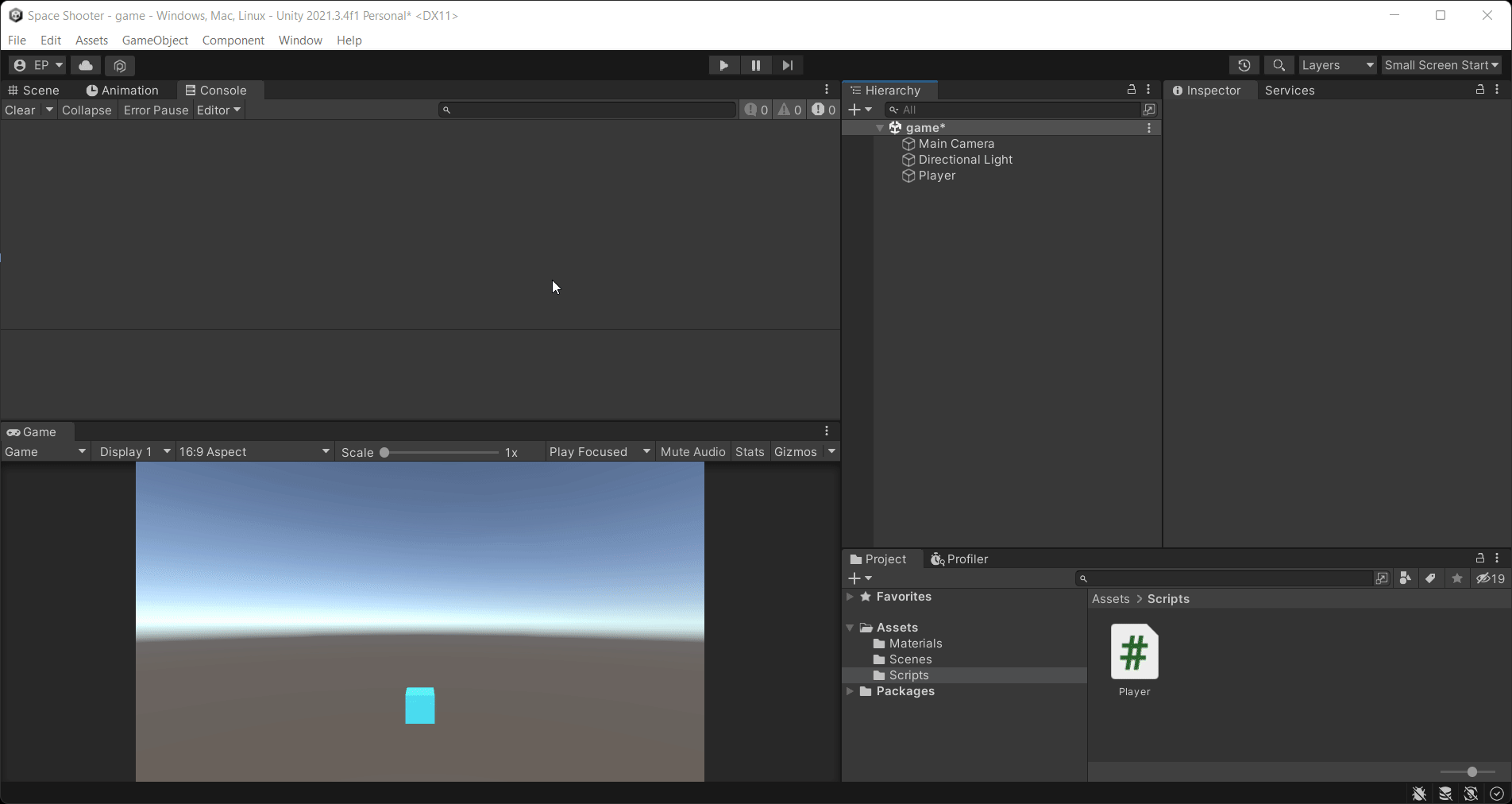
Task: Open the Layers dropdown
Action: click(1336, 64)
